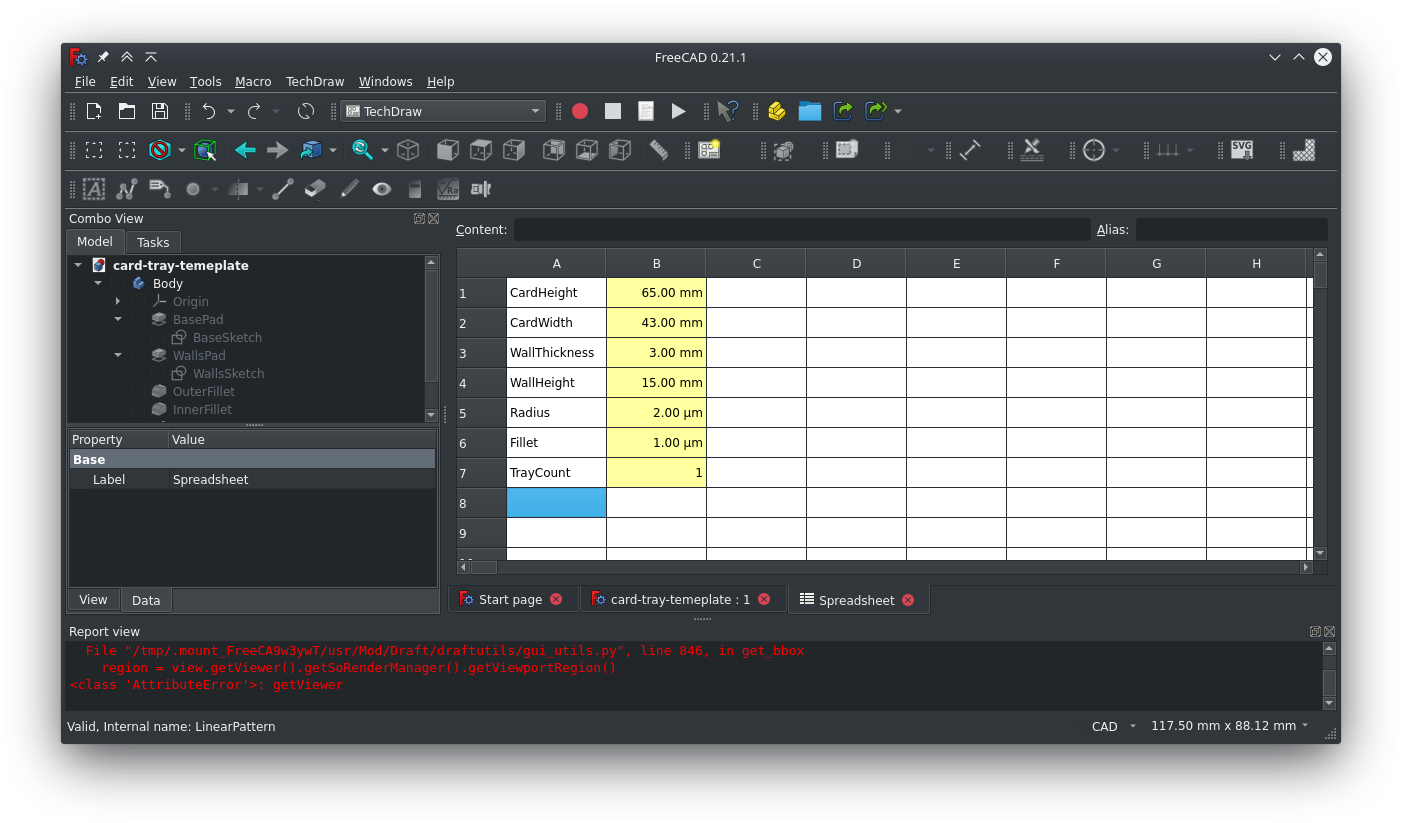Click the Refresh recompute icon
This screenshot has height=823, width=1402.
[x=306, y=111]
